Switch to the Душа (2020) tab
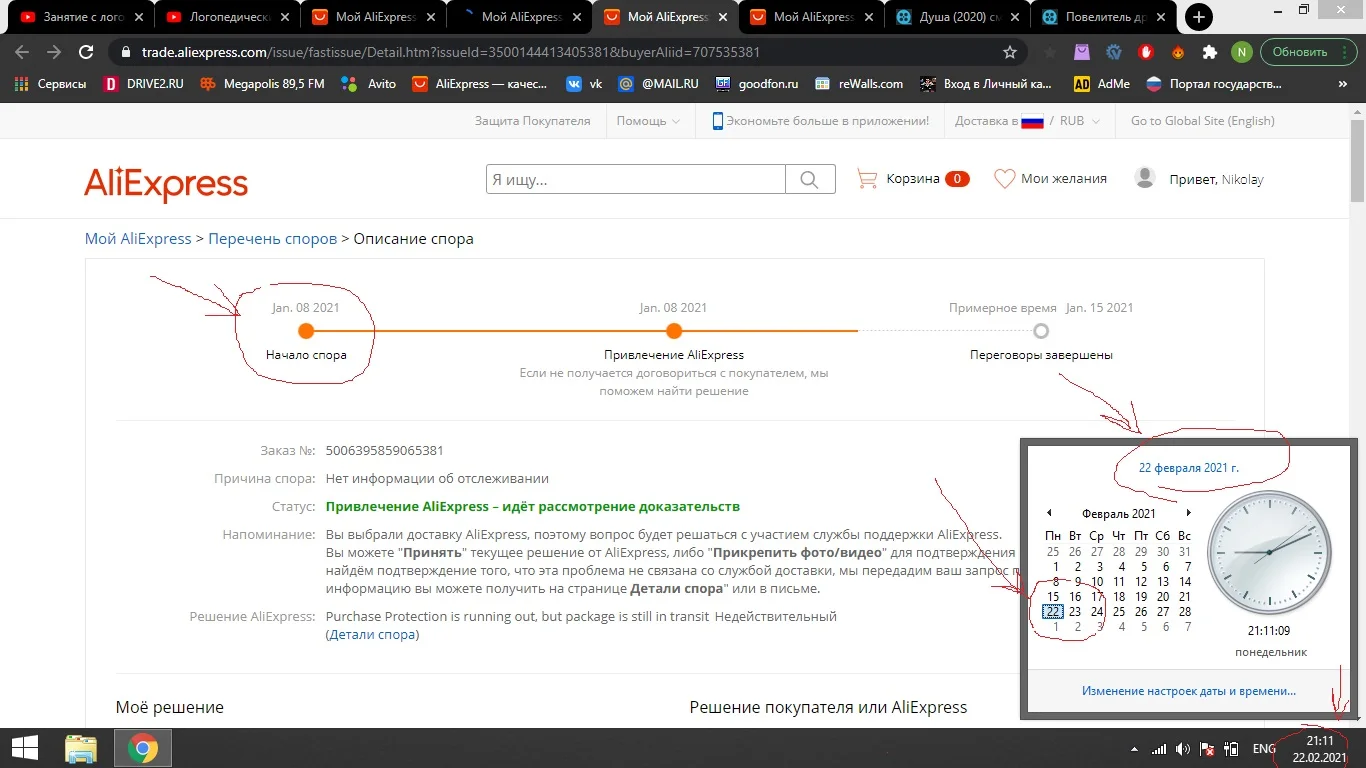The height and width of the screenshot is (768, 1366). click(x=958, y=17)
